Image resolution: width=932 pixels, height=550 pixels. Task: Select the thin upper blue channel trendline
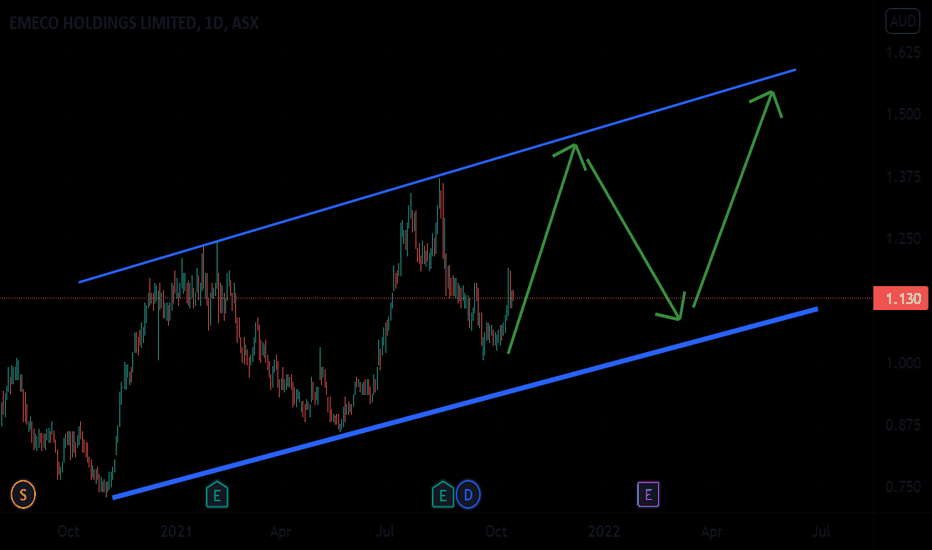point(437,176)
